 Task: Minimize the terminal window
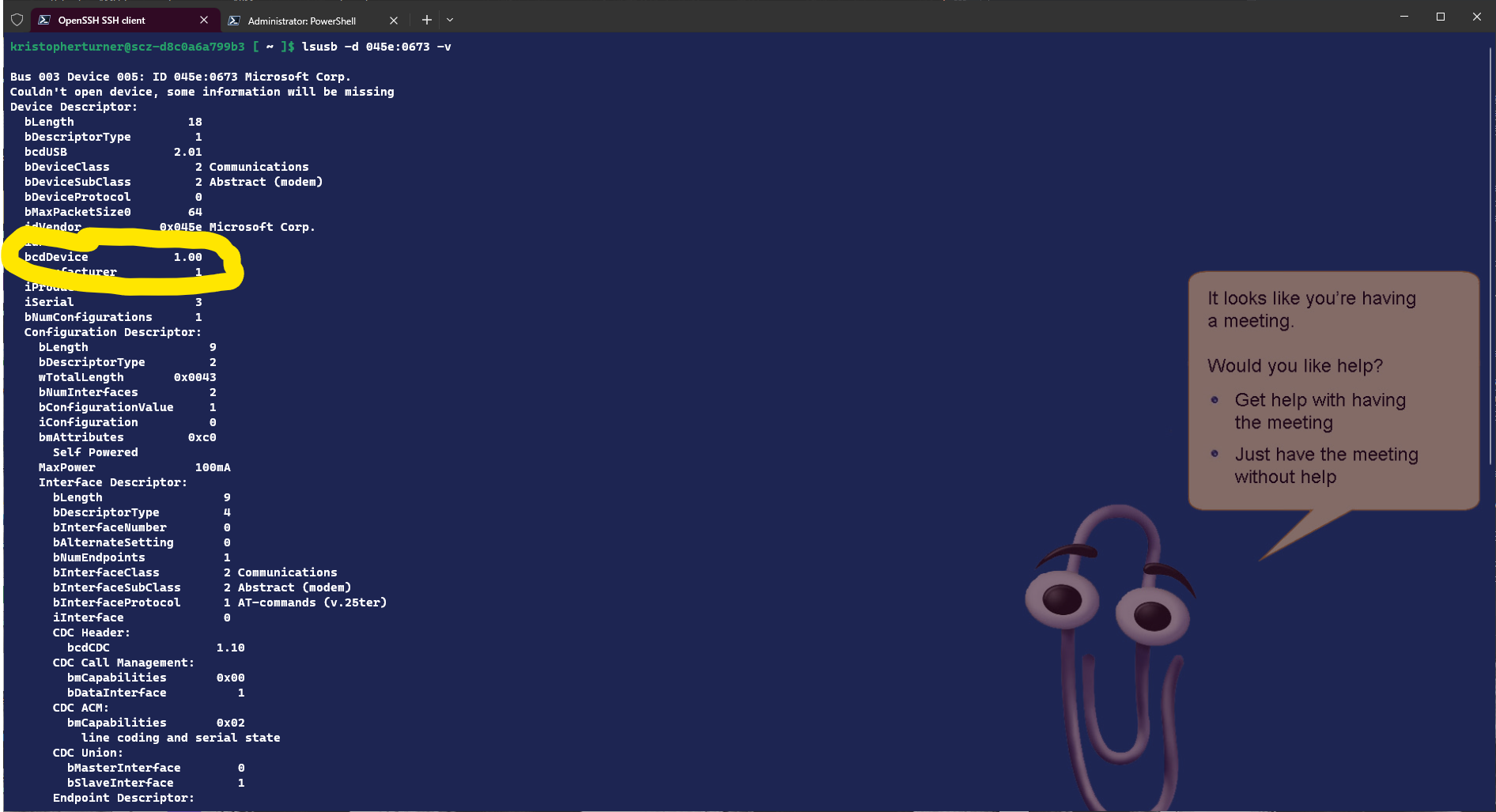tap(1404, 17)
